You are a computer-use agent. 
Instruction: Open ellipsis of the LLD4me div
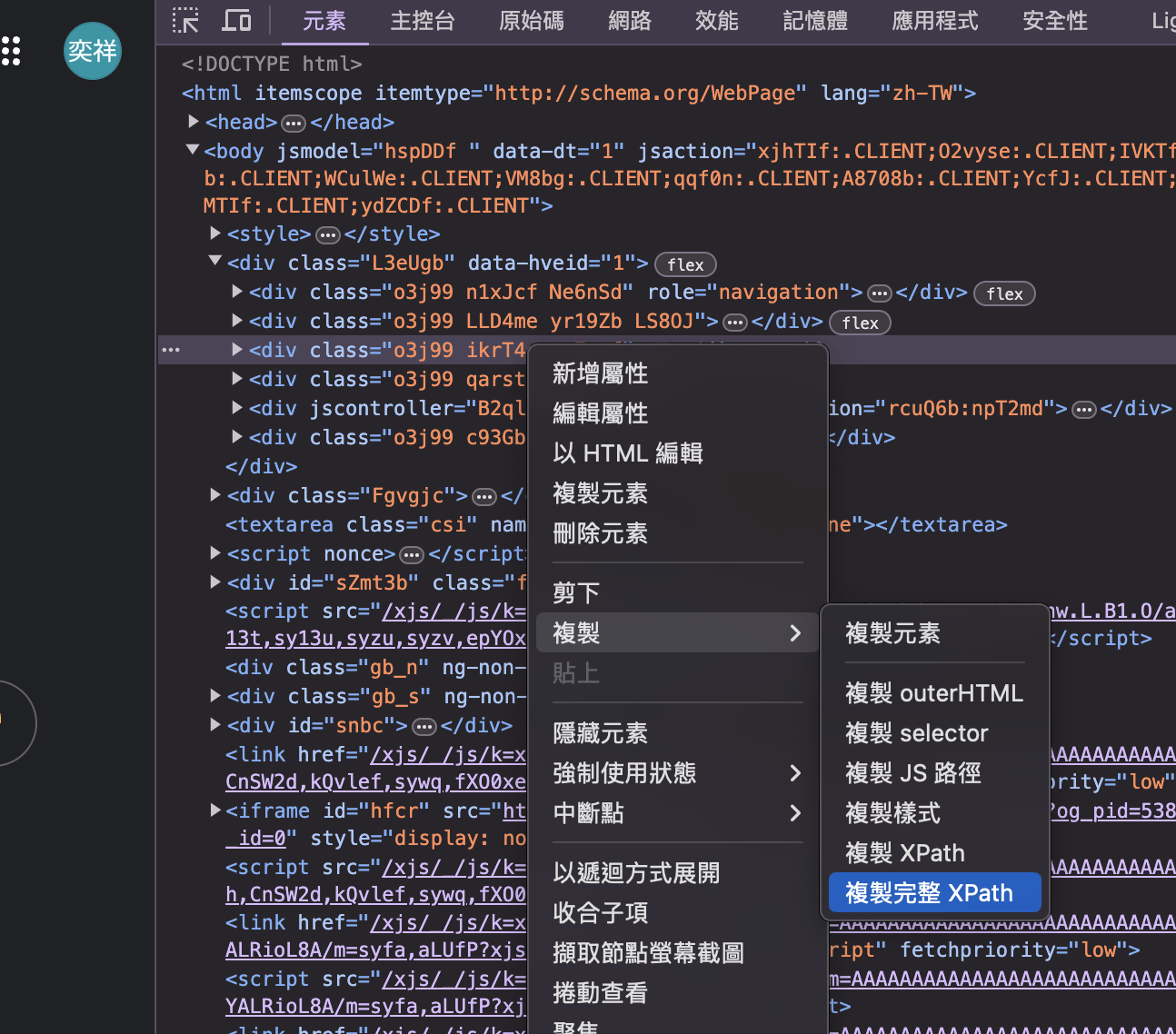tap(735, 323)
